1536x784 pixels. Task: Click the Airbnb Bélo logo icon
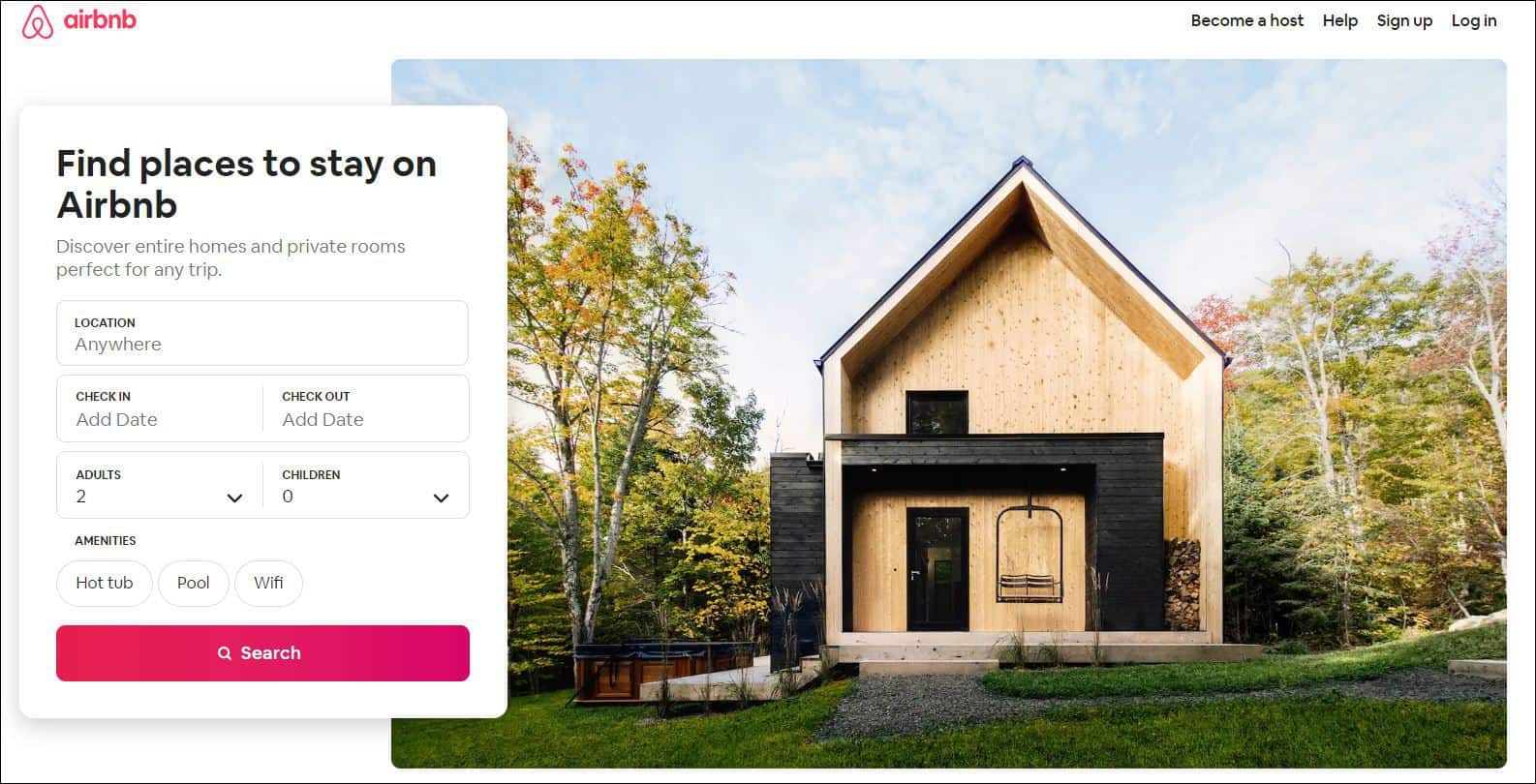click(38, 21)
